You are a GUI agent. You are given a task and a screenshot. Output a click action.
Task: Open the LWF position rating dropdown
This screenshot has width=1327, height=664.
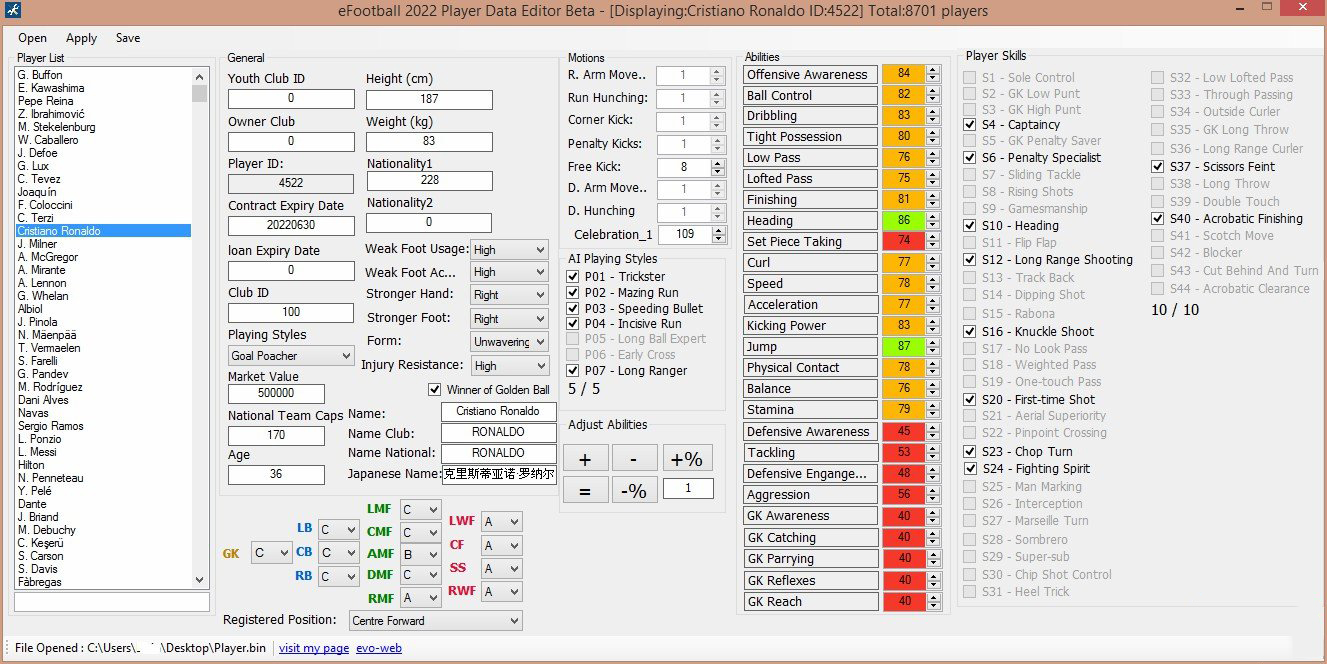click(501, 522)
